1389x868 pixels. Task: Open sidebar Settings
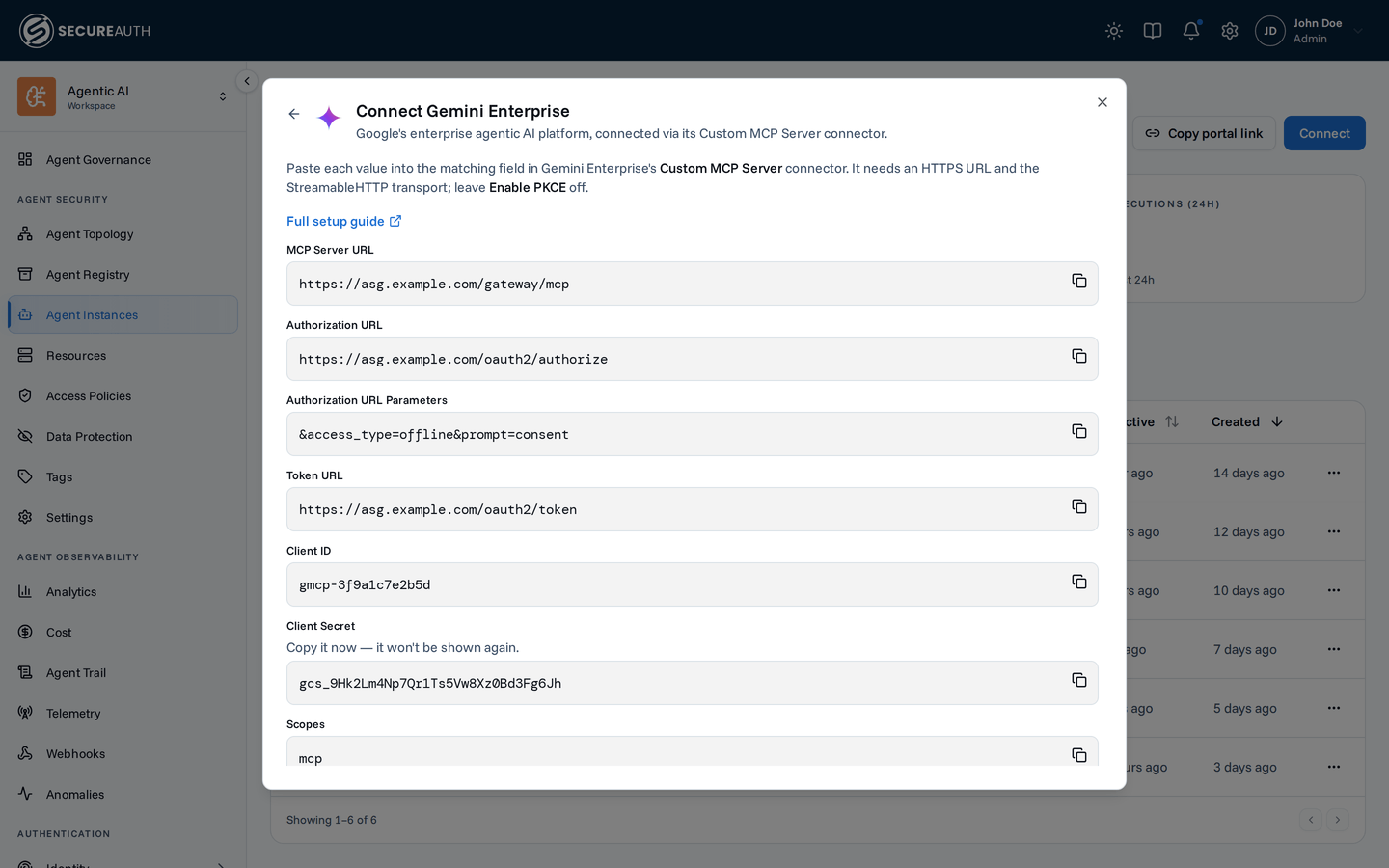123,517
